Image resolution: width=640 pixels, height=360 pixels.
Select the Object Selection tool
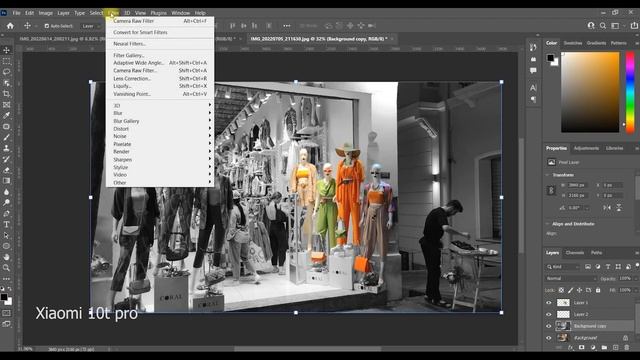click(7, 83)
